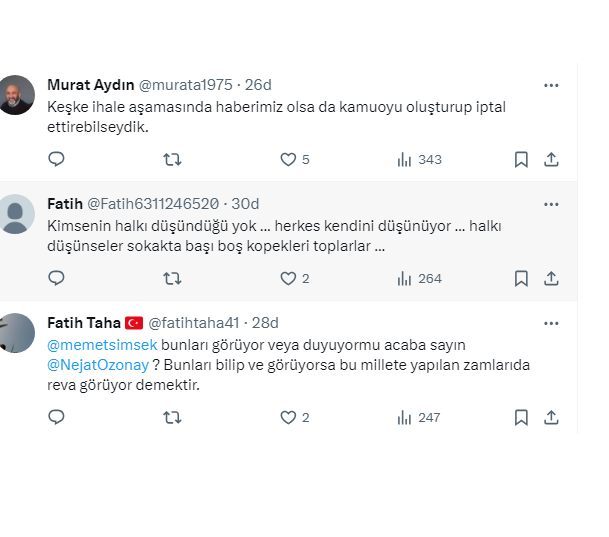Open the 26d timestamp on Murat's tweet
This screenshot has width=609, height=537.
point(259,85)
